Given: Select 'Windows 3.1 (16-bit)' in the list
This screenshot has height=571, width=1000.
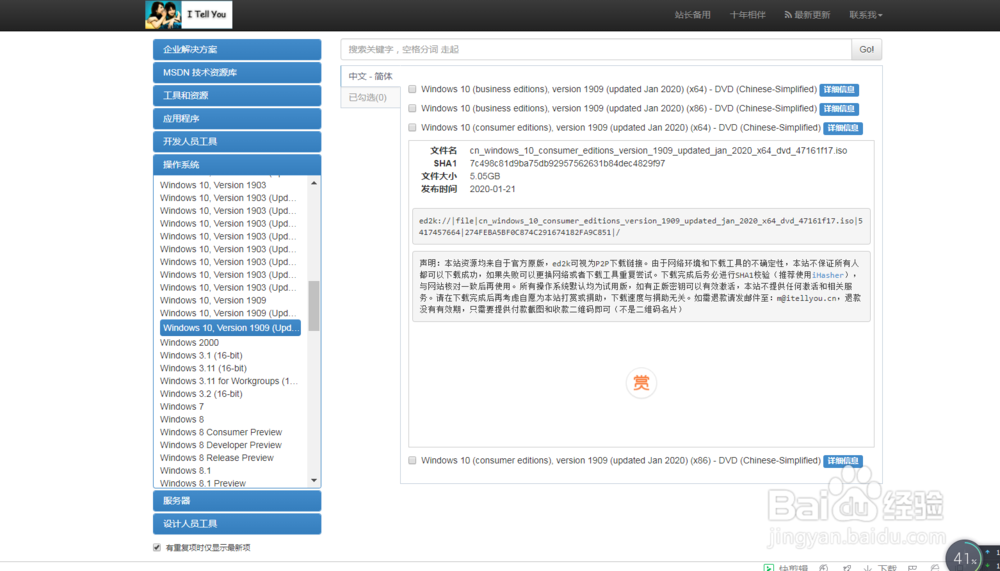Looking at the screenshot, I should click(201, 355).
